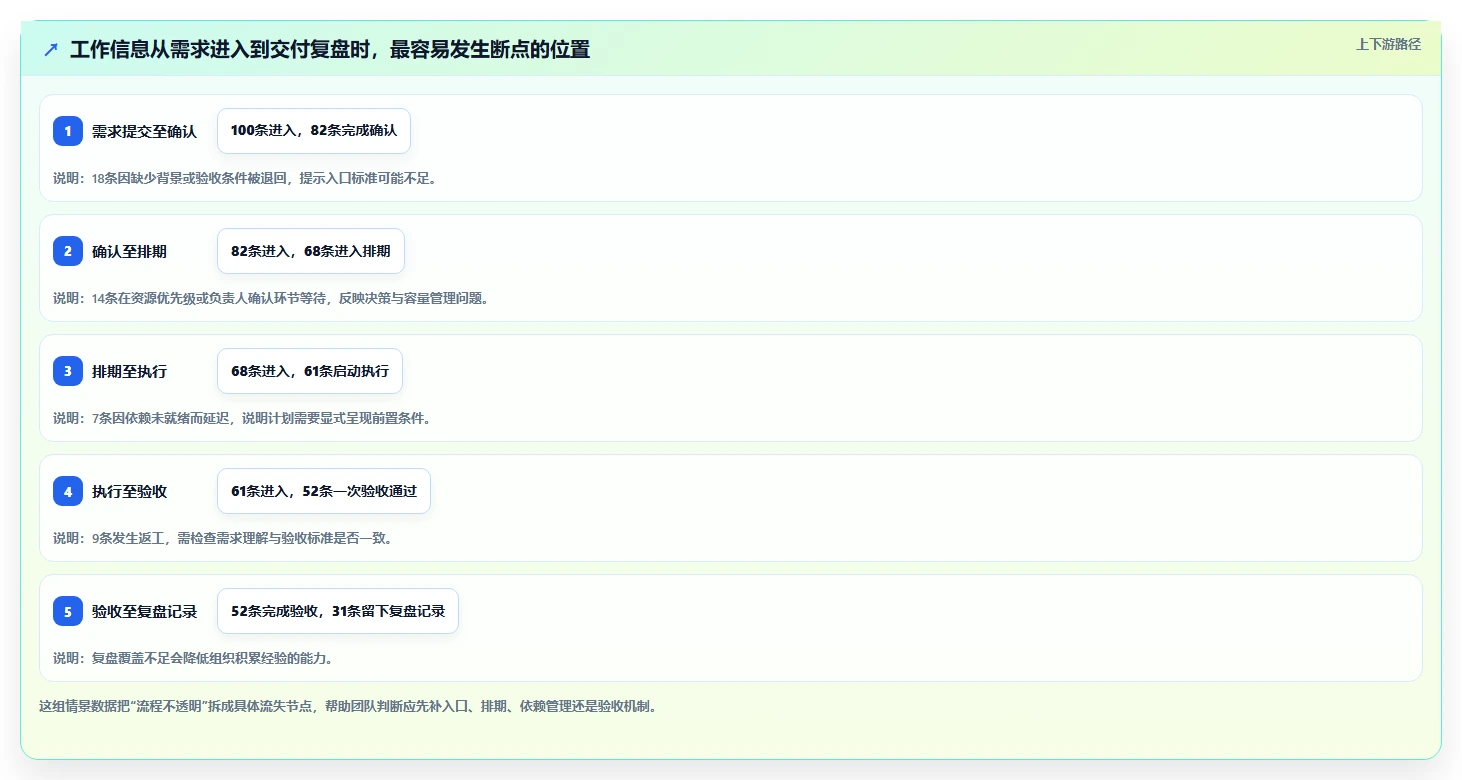Click the arrow icon beside the title
Image resolution: width=1462 pixels, height=780 pixels.
click(x=51, y=49)
